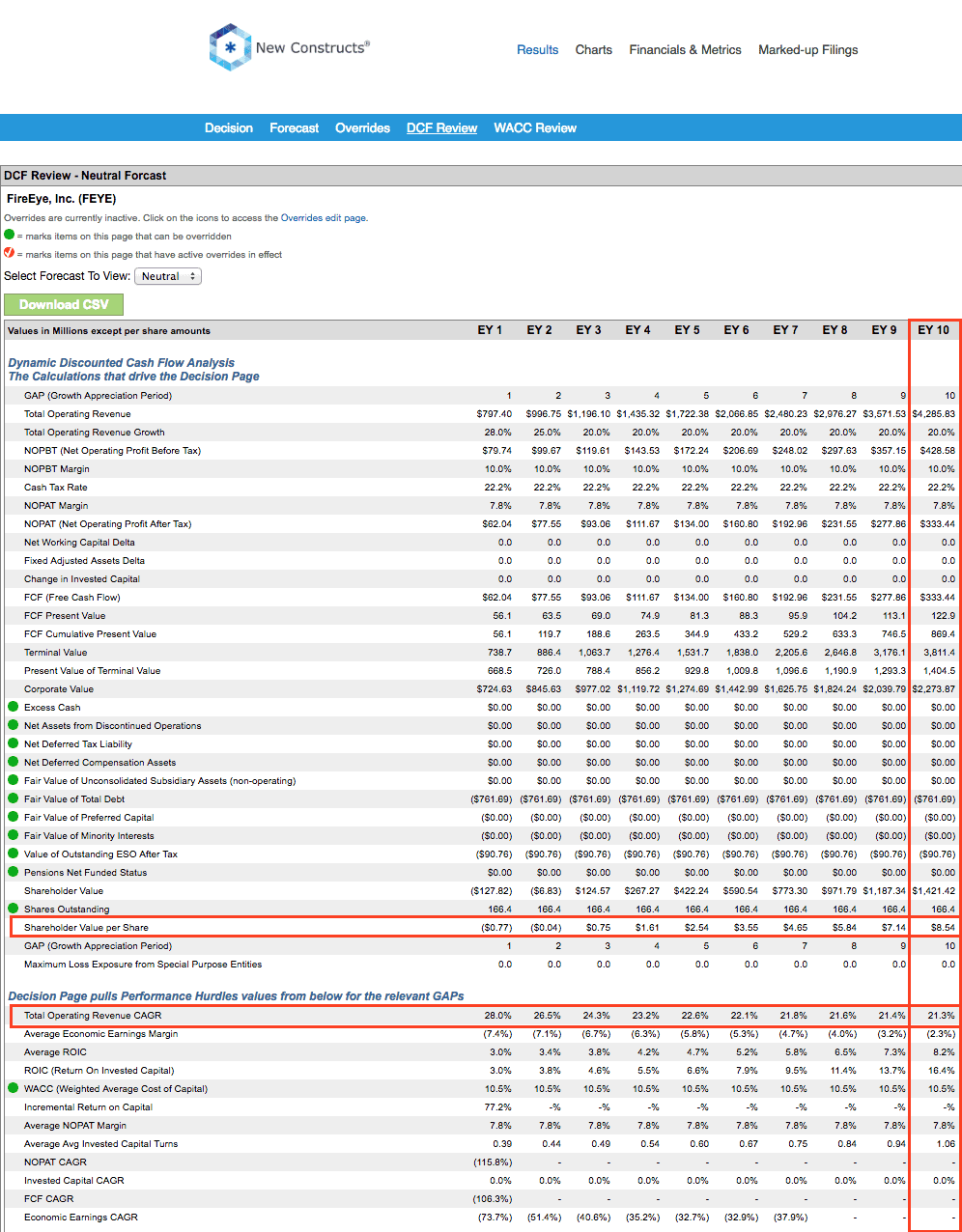The image size is (962, 1232).
Task: Click the Average ROIC row label
Action: point(54,1051)
